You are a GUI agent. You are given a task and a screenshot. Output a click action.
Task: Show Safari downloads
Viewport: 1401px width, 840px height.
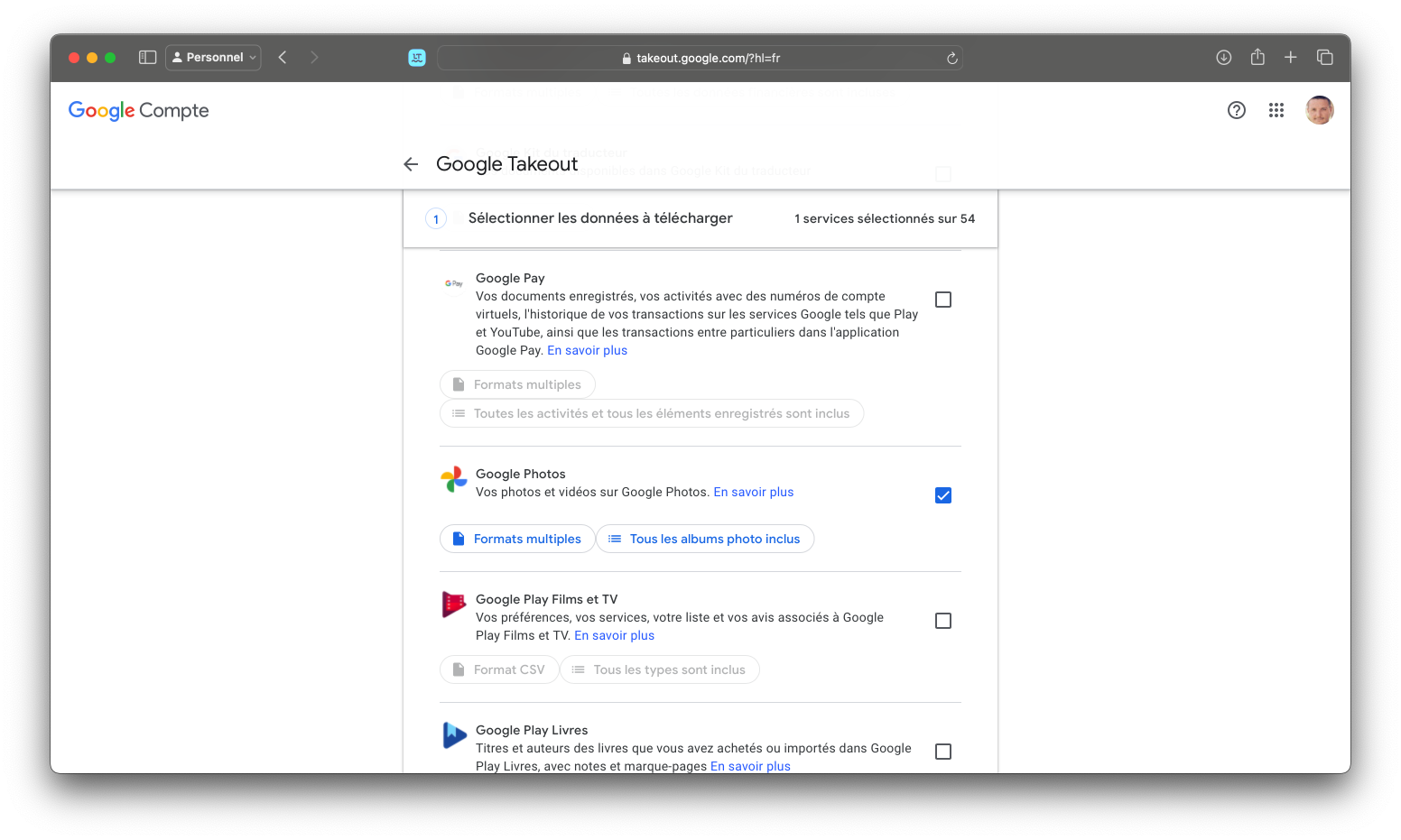tap(1224, 58)
